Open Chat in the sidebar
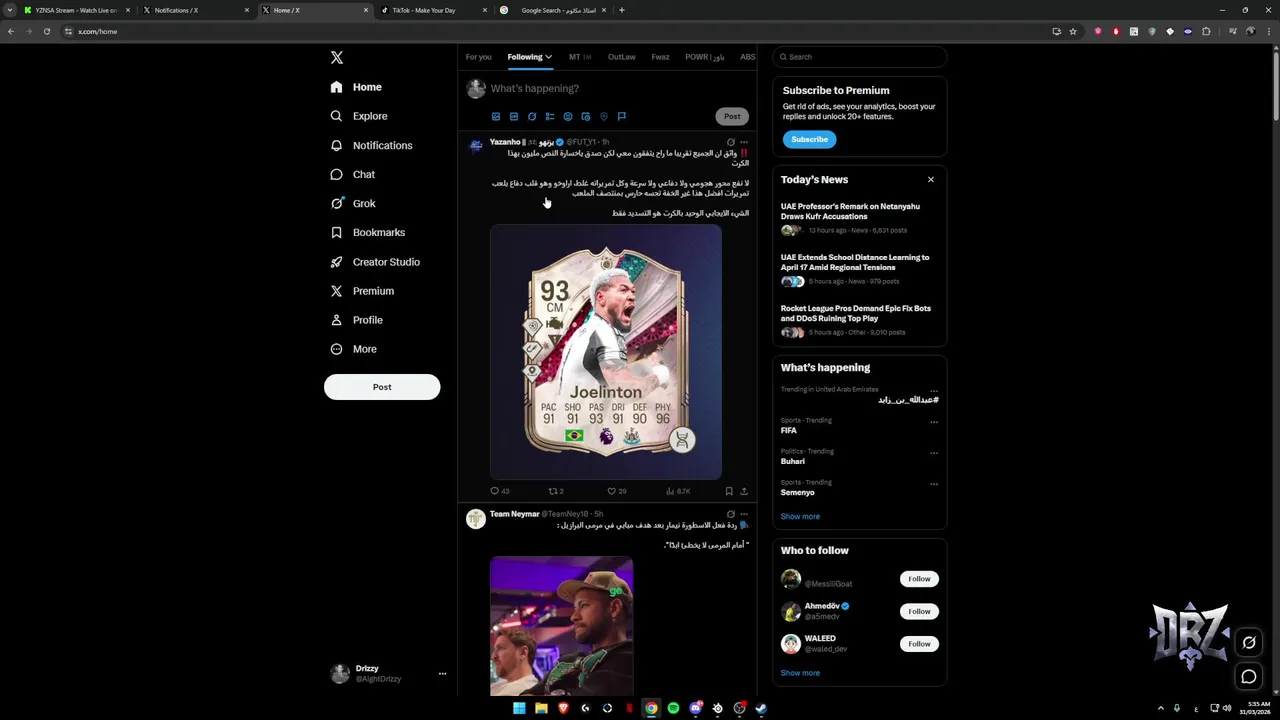 point(353,174)
